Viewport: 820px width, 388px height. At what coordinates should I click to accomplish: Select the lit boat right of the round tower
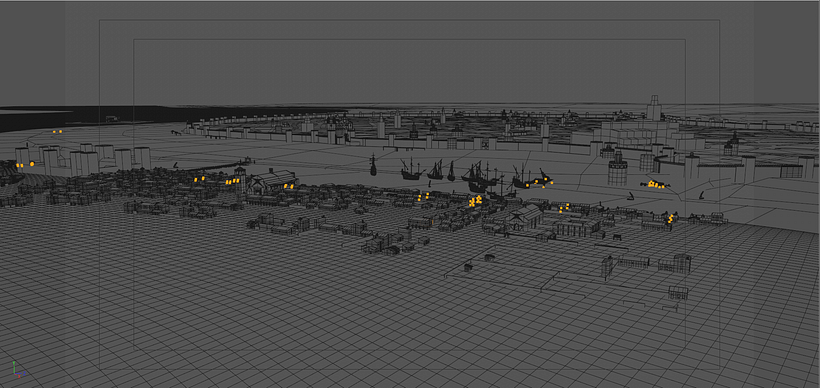click(655, 184)
